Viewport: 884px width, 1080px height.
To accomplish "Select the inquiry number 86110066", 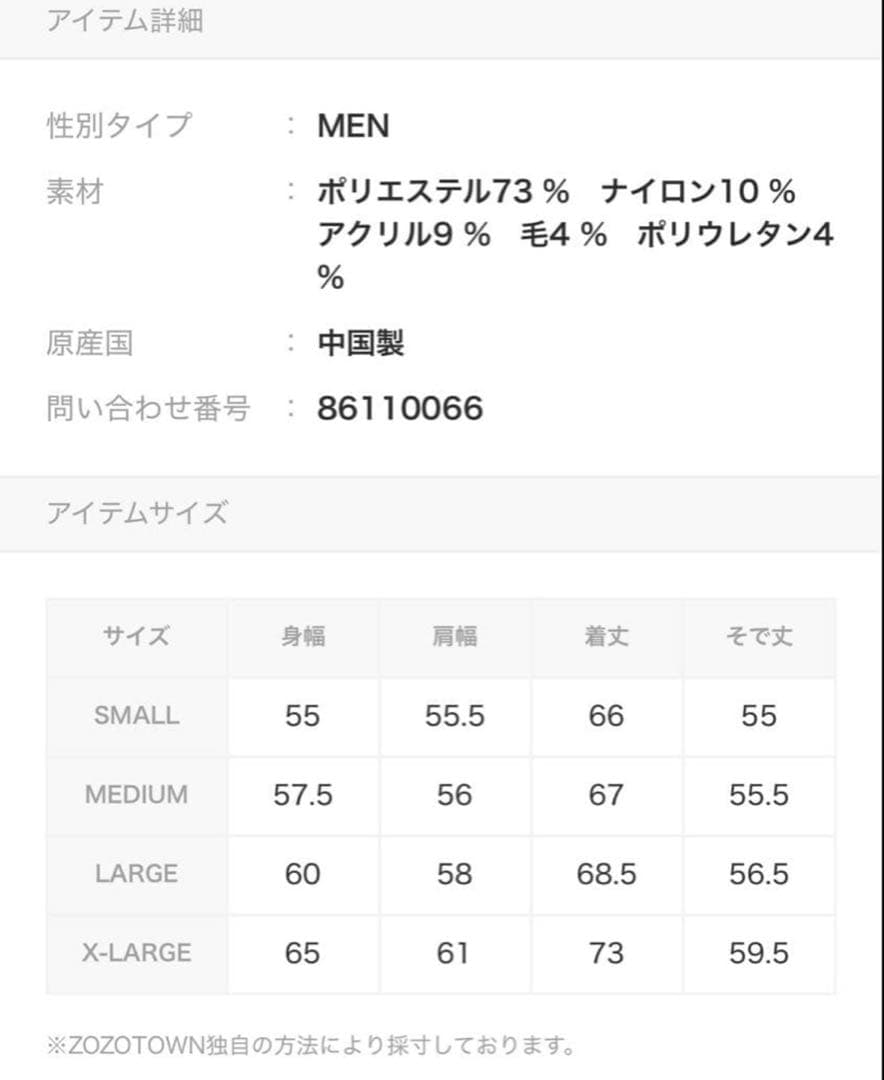I will pos(400,408).
